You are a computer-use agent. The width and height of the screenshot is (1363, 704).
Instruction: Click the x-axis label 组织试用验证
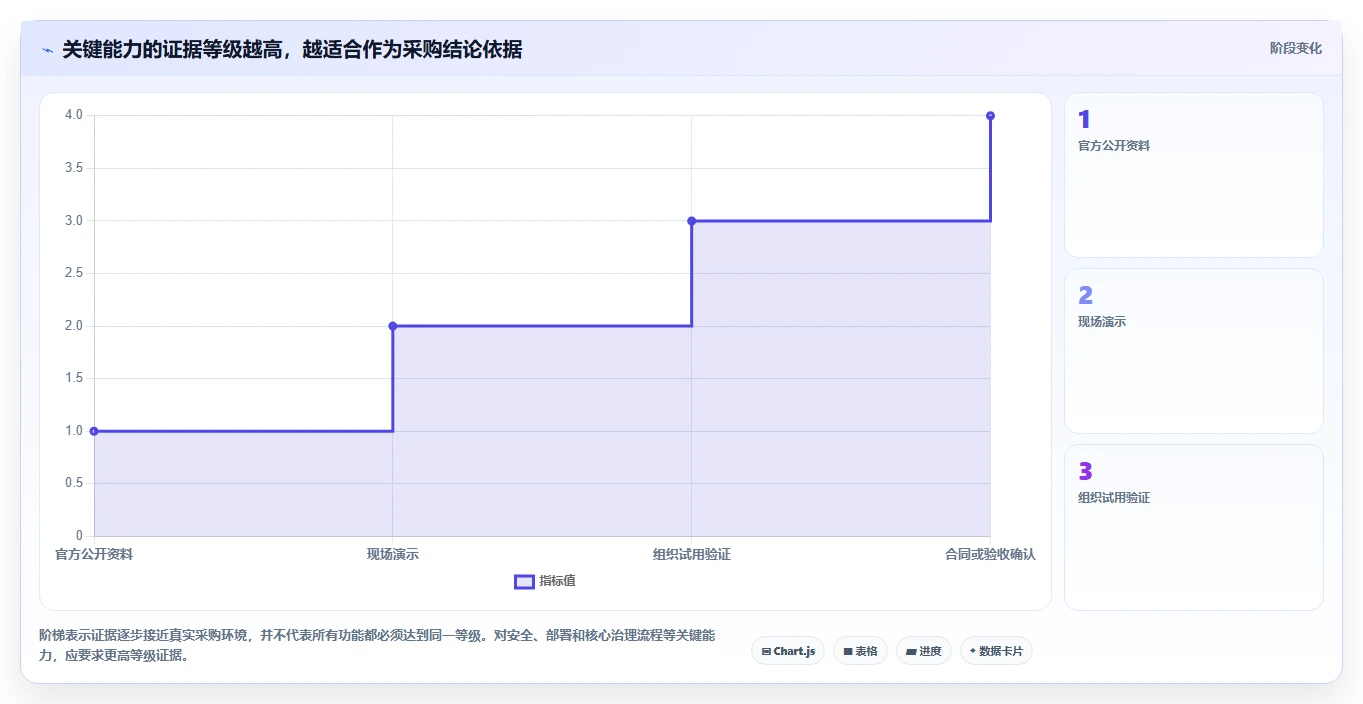(x=691, y=554)
